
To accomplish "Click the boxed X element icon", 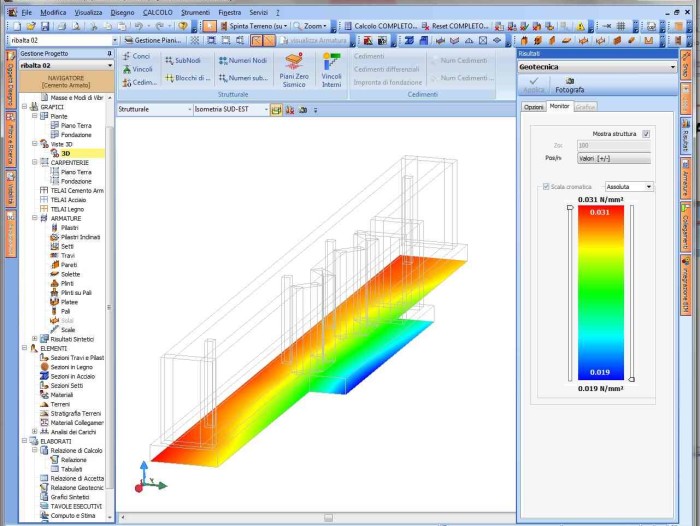I will pyautogui.click(x=483, y=41).
